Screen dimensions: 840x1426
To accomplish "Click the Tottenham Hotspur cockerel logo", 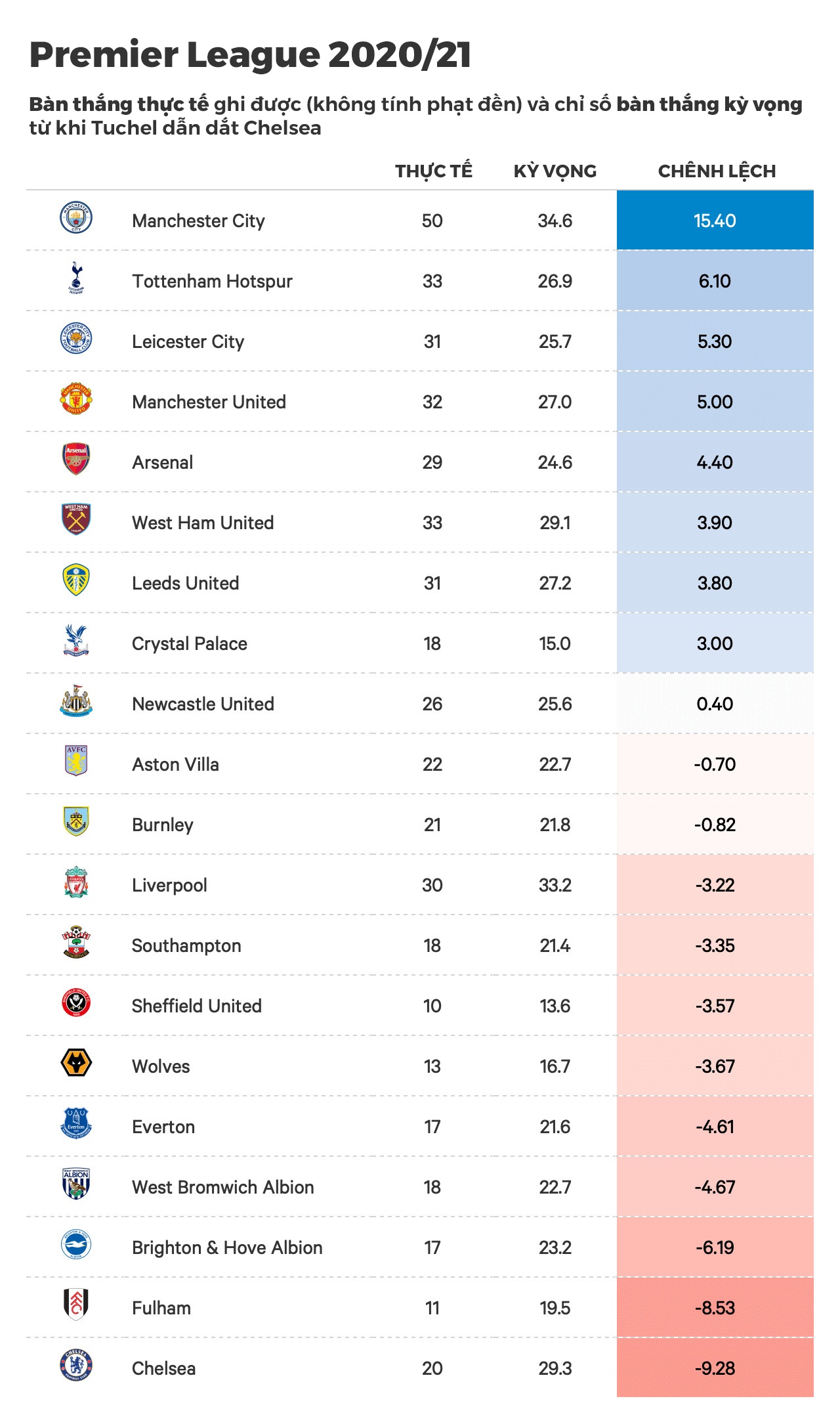I will click(x=76, y=278).
